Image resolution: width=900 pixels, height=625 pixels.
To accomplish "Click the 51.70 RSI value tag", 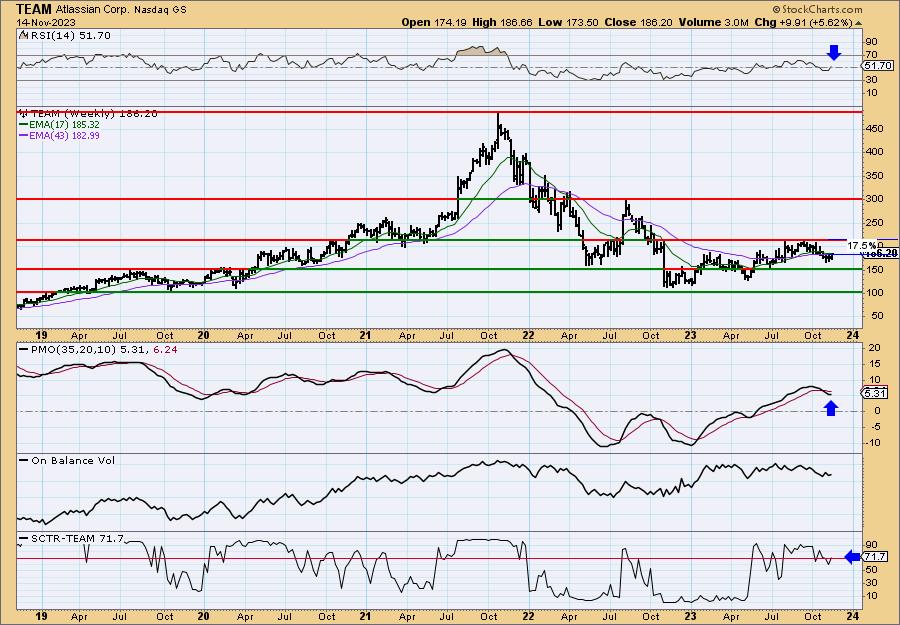I will point(878,67).
